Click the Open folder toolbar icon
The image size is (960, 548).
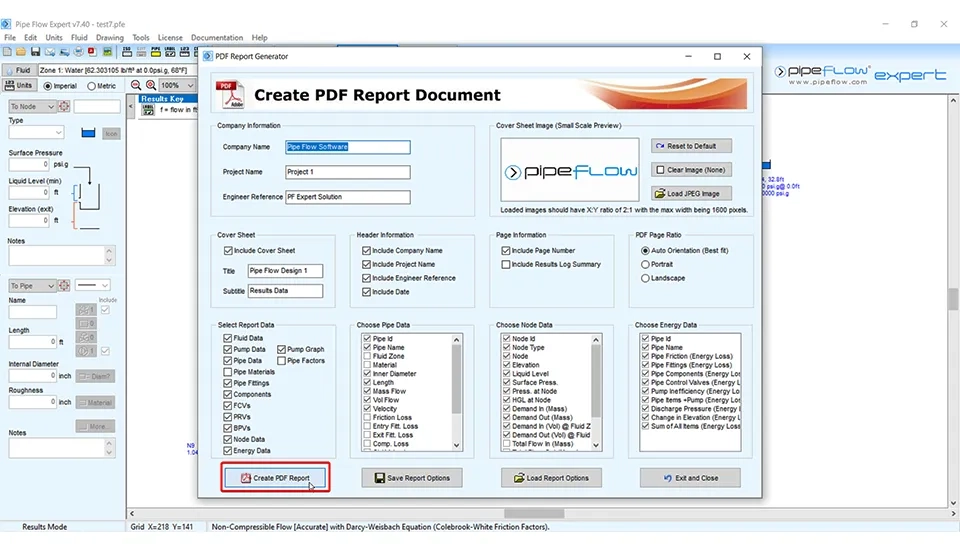[x=21, y=52]
